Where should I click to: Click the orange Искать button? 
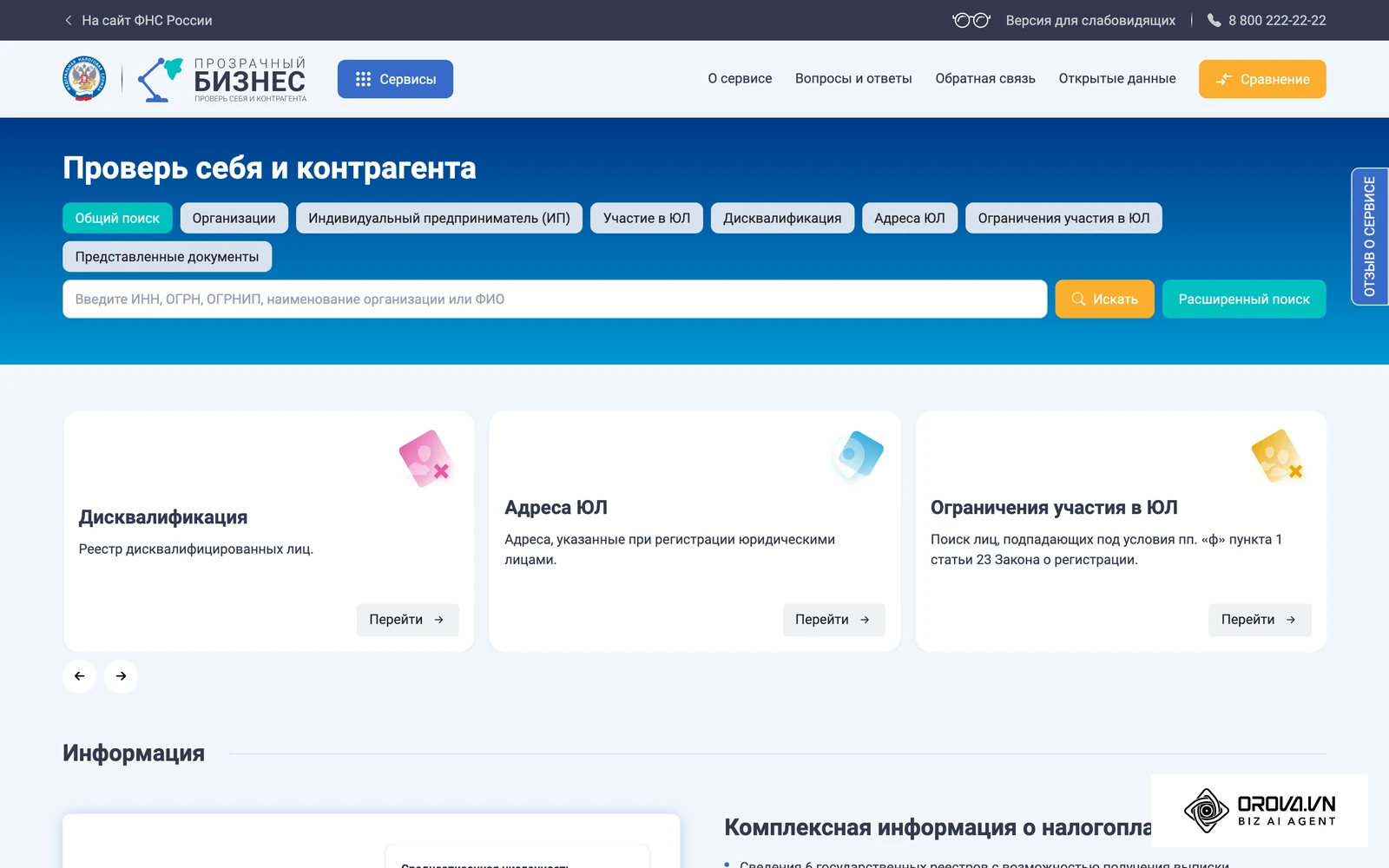click(1104, 299)
